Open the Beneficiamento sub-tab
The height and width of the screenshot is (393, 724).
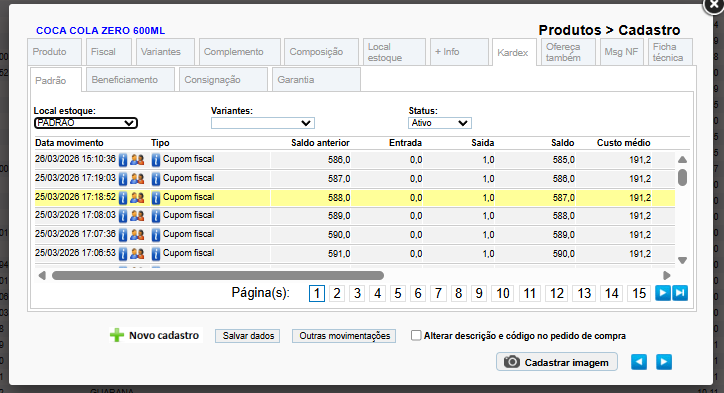(x=130, y=79)
